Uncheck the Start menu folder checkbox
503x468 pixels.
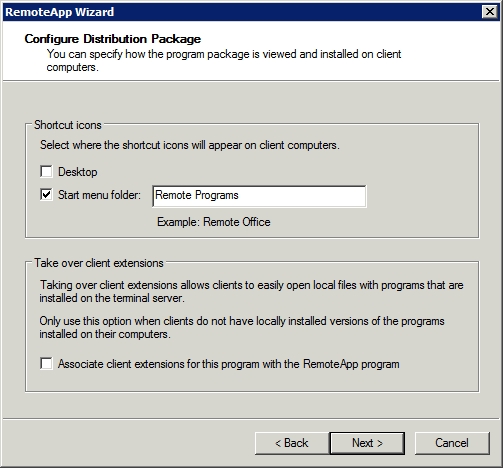click(46, 194)
